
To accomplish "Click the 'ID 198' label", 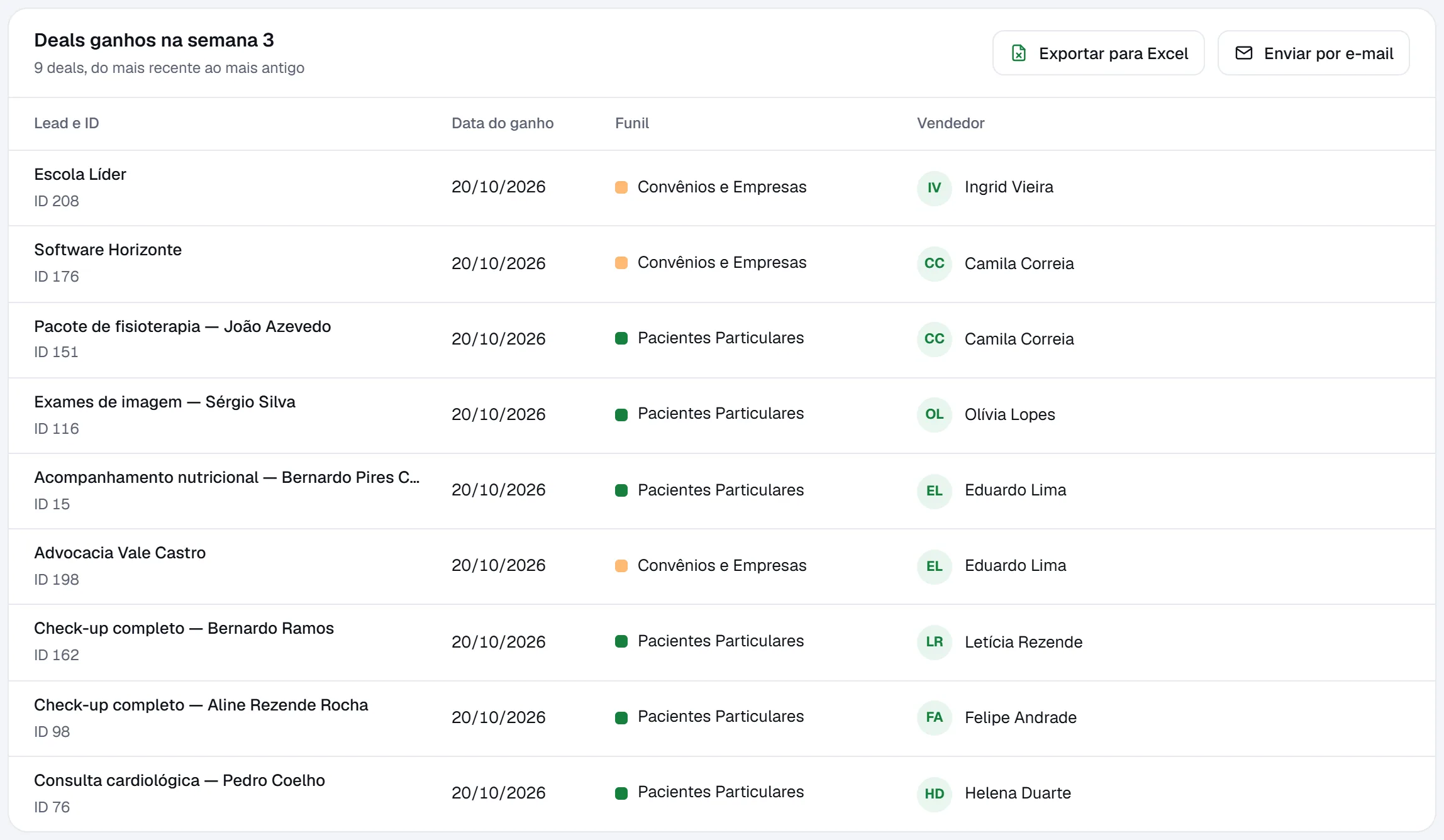I will [x=57, y=580].
